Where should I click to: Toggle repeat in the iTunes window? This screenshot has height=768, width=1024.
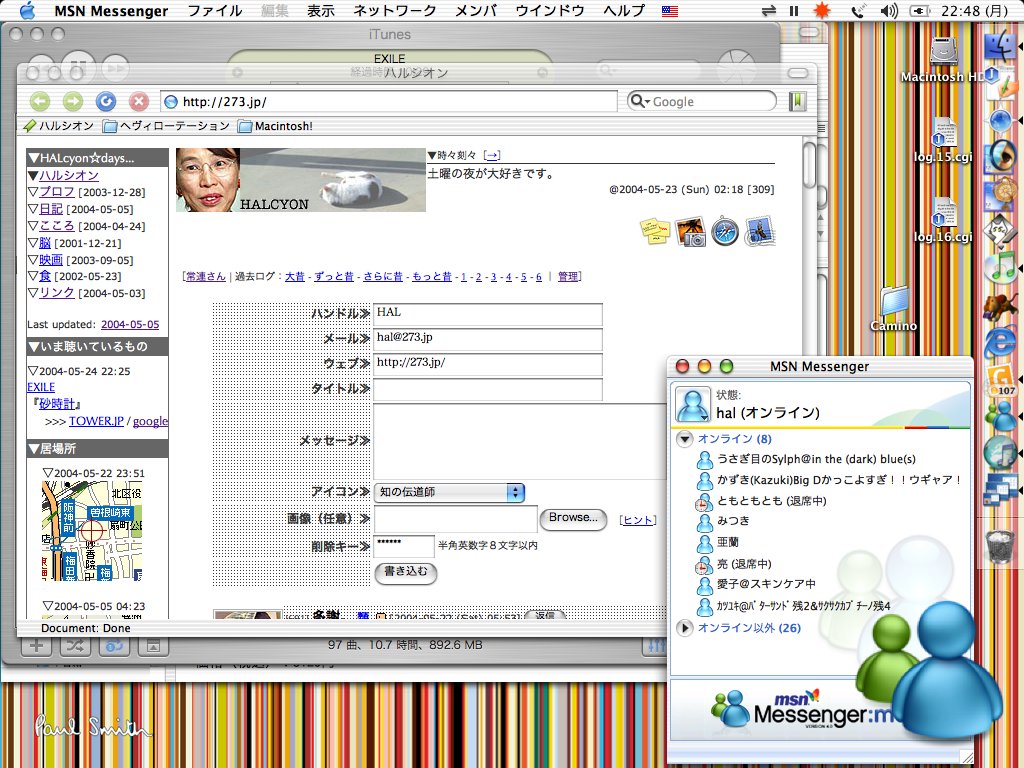pos(114,646)
